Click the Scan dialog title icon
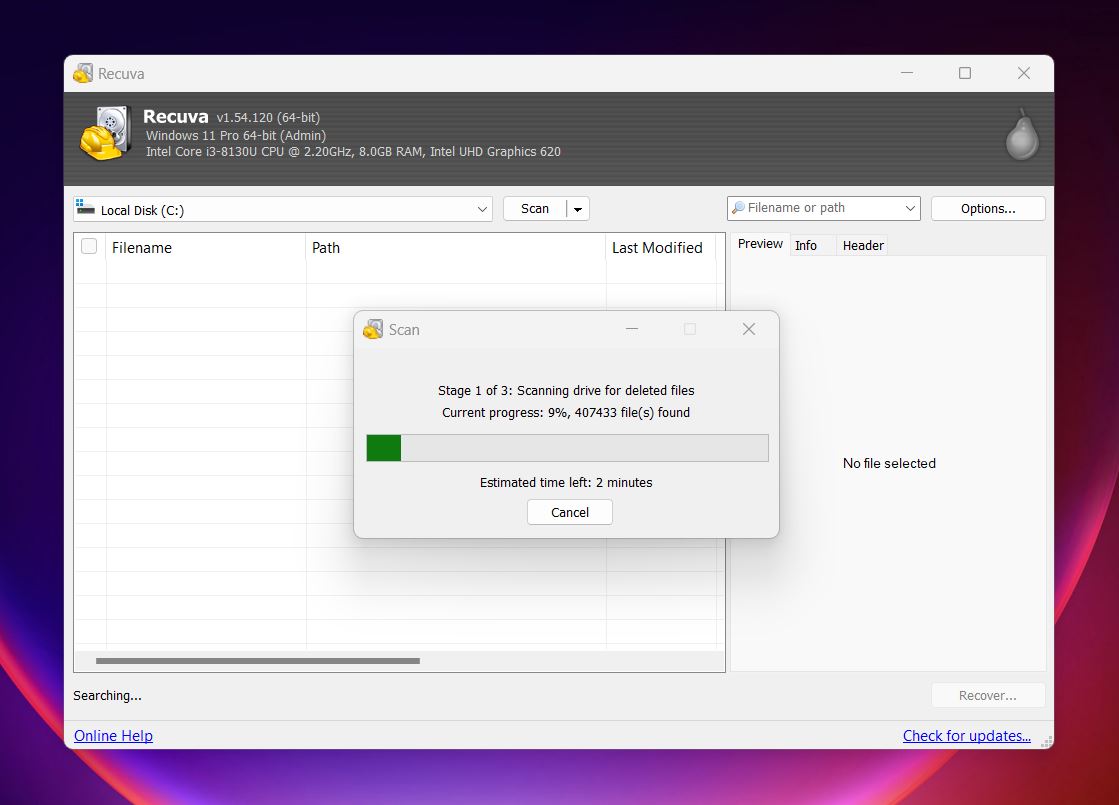This screenshot has height=805, width=1119. [373, 329]
